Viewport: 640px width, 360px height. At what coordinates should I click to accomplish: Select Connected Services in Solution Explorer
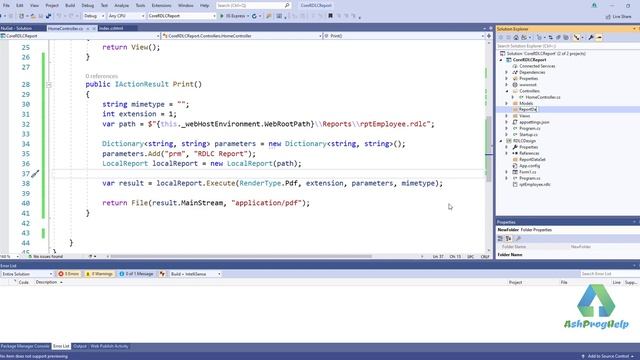pyautogui.click(x=537, y=66)
